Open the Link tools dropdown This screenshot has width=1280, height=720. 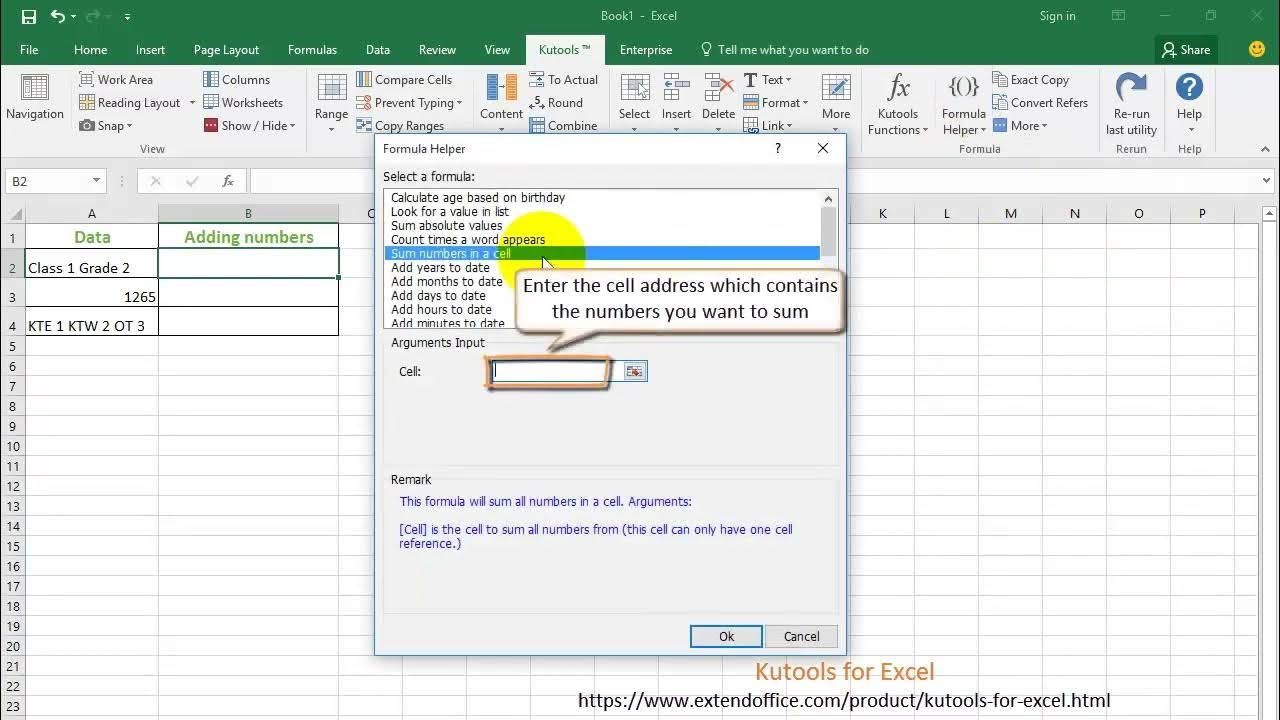coord(767,125)
